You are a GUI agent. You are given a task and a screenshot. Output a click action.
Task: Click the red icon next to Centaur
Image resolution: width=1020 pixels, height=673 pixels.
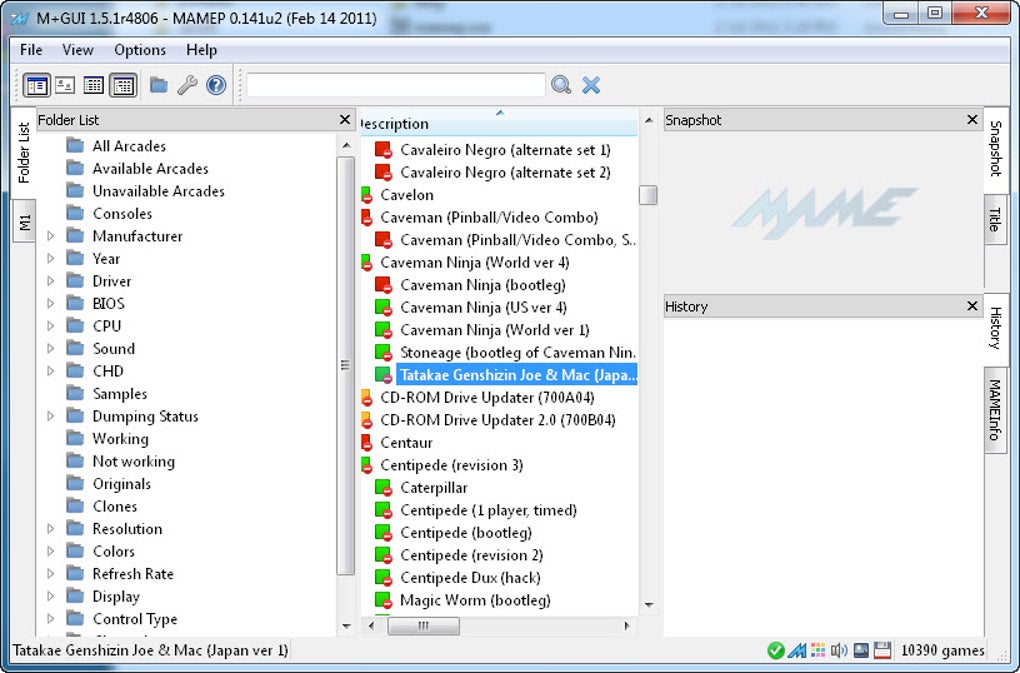366,443
